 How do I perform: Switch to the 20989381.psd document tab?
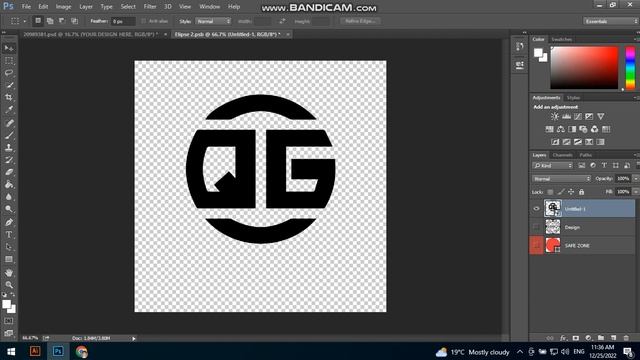pyautogui.click(x=90, y=35)
